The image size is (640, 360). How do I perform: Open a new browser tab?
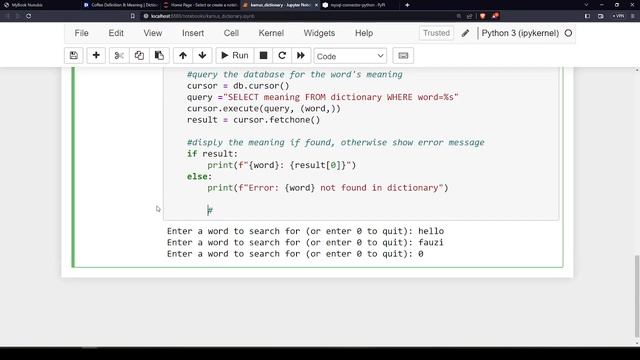(407, 5)
